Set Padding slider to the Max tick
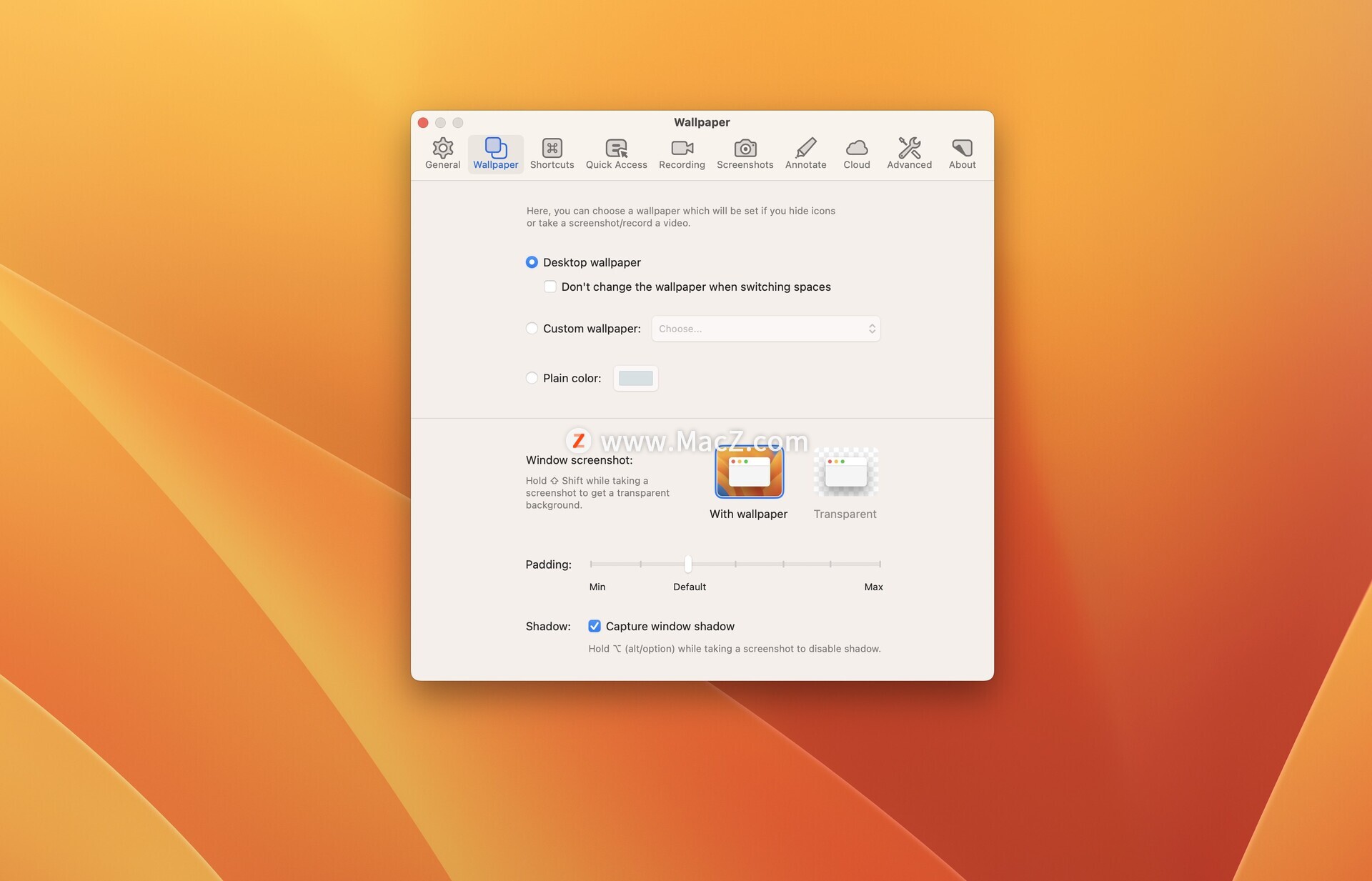 [x=880, y=564]
